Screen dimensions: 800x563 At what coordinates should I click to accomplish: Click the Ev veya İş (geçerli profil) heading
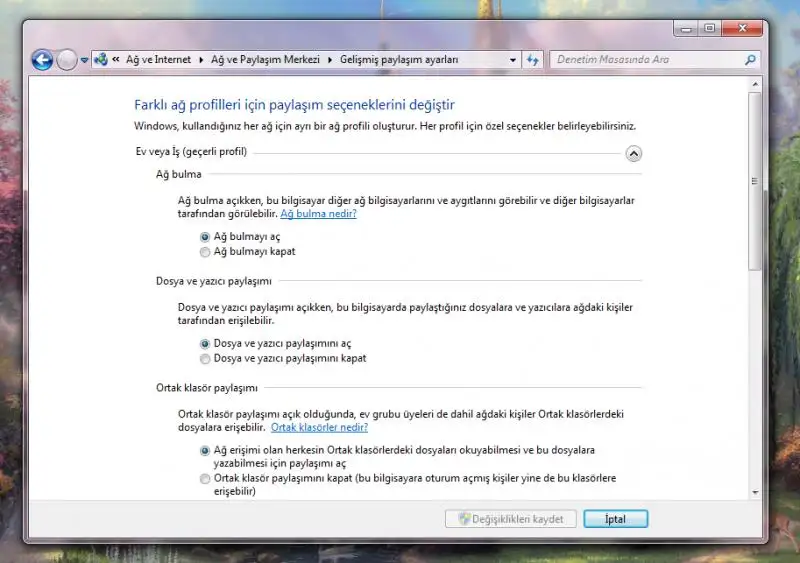click(191, 152)
